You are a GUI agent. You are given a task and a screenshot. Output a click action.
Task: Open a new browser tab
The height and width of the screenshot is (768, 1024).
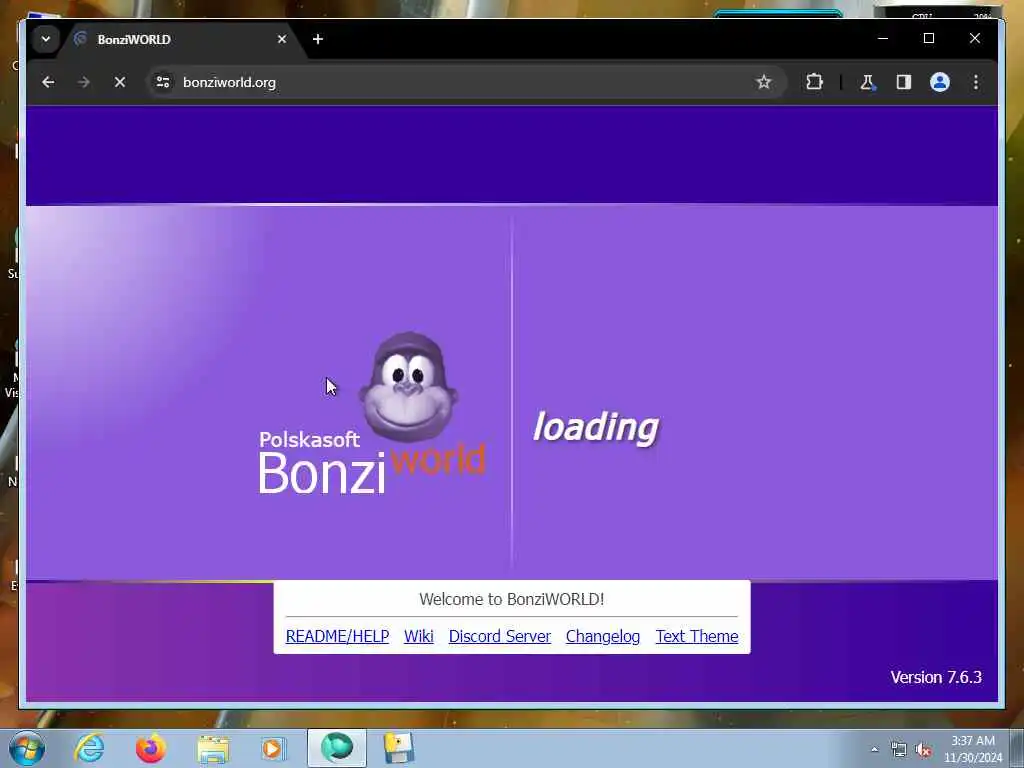317,39
